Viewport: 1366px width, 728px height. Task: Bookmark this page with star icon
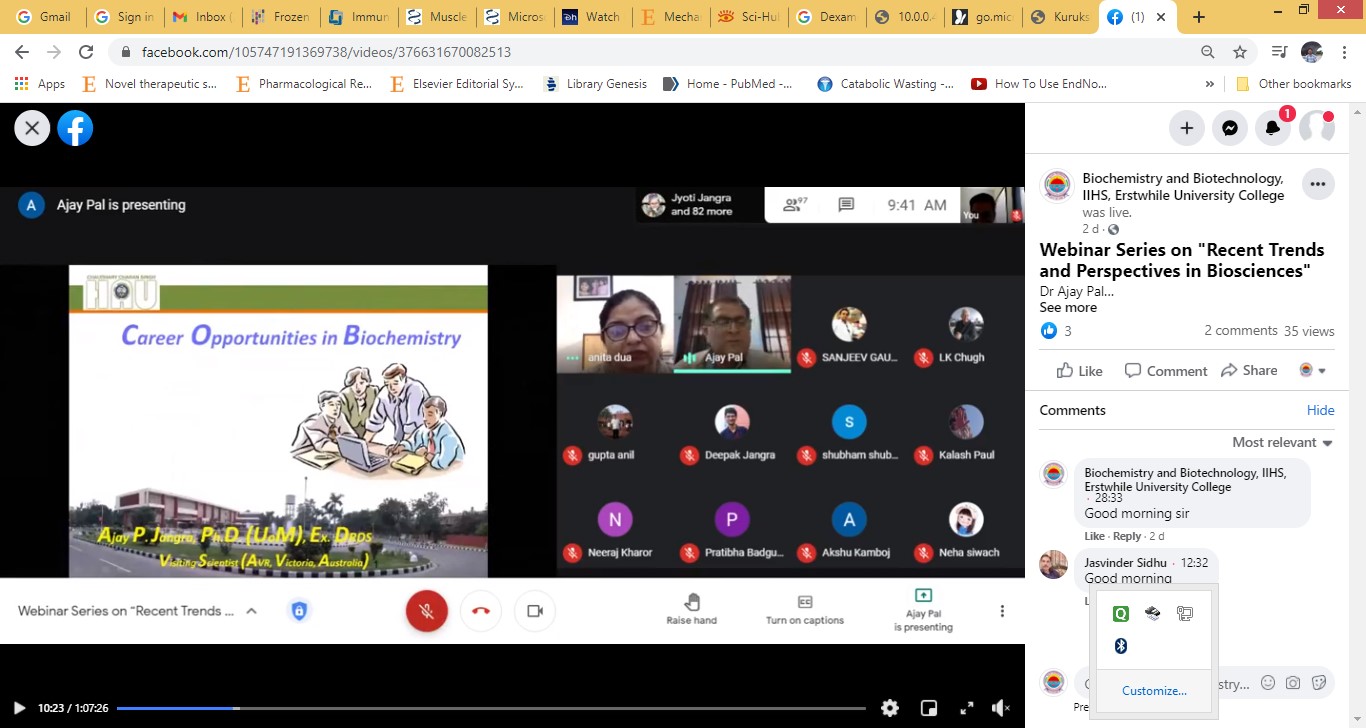tap(1240, 52)
